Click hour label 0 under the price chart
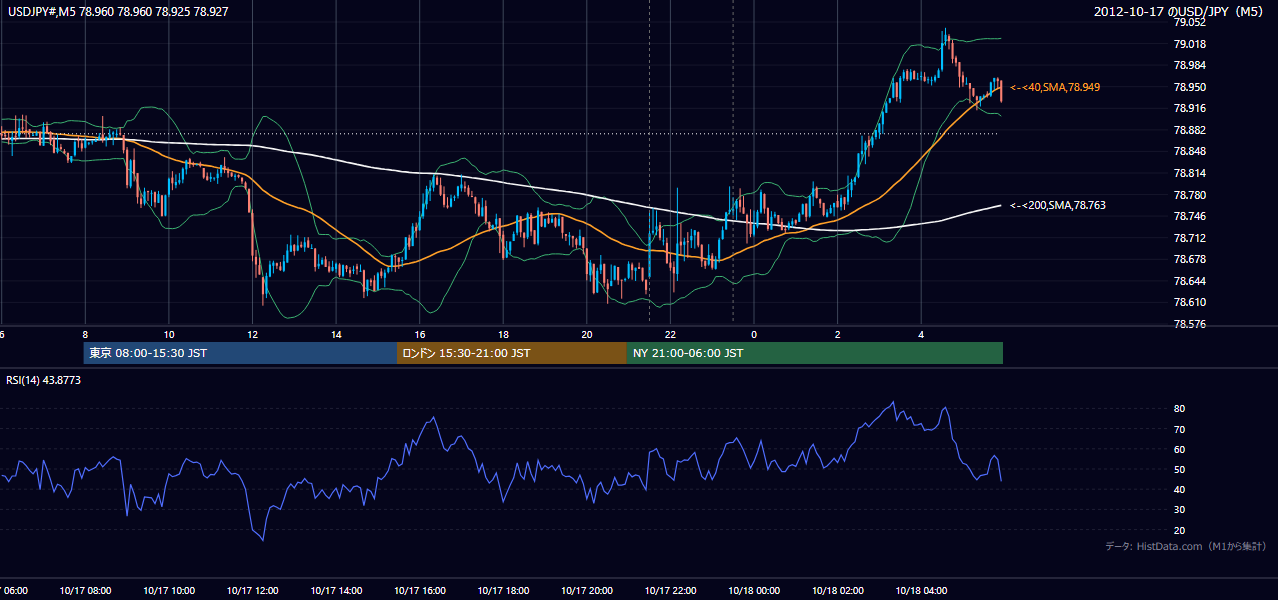Screen dimensions: 1278x600 coord(754,334)
